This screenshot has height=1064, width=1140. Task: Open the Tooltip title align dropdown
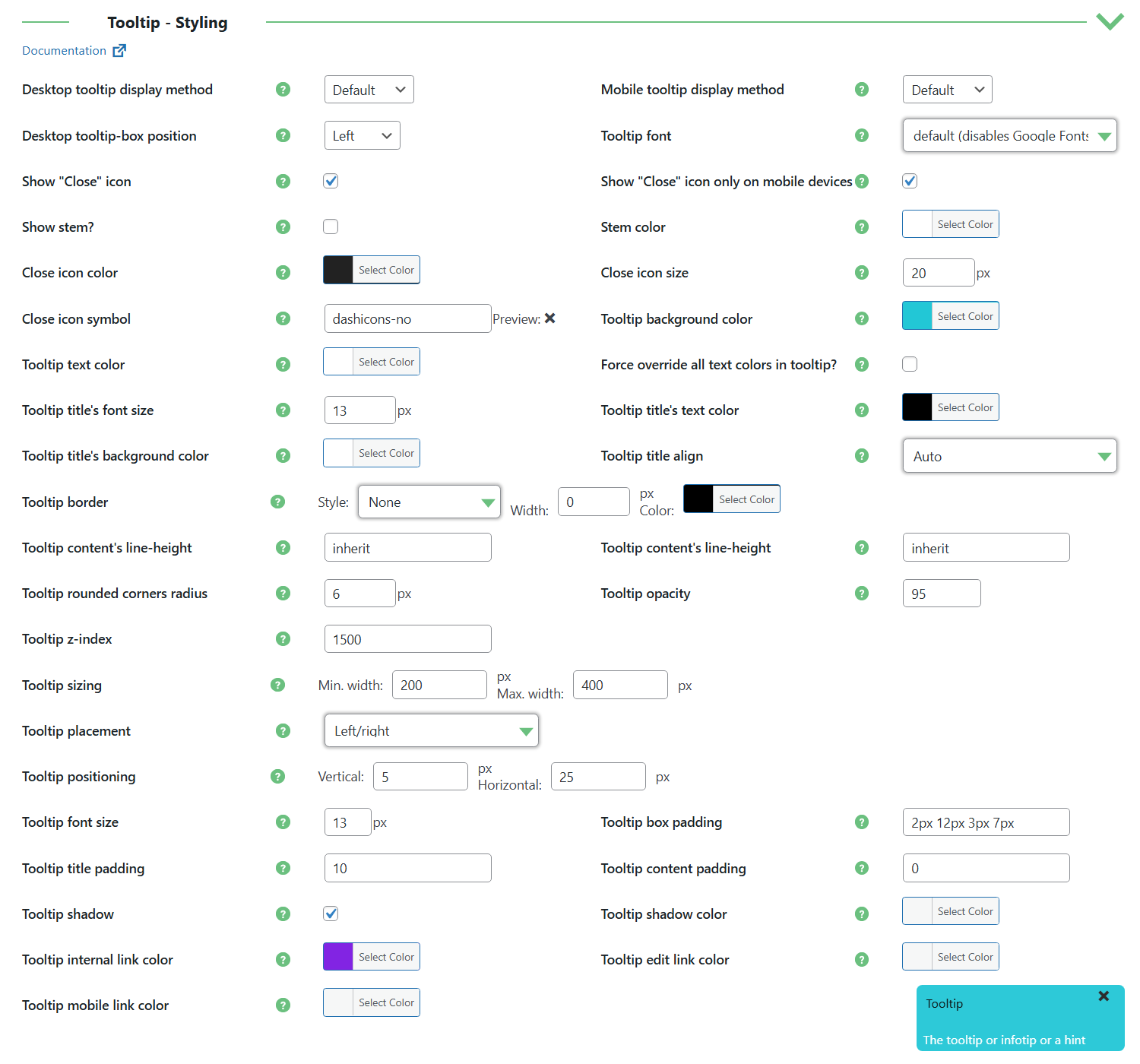[x=1009, y=456]
